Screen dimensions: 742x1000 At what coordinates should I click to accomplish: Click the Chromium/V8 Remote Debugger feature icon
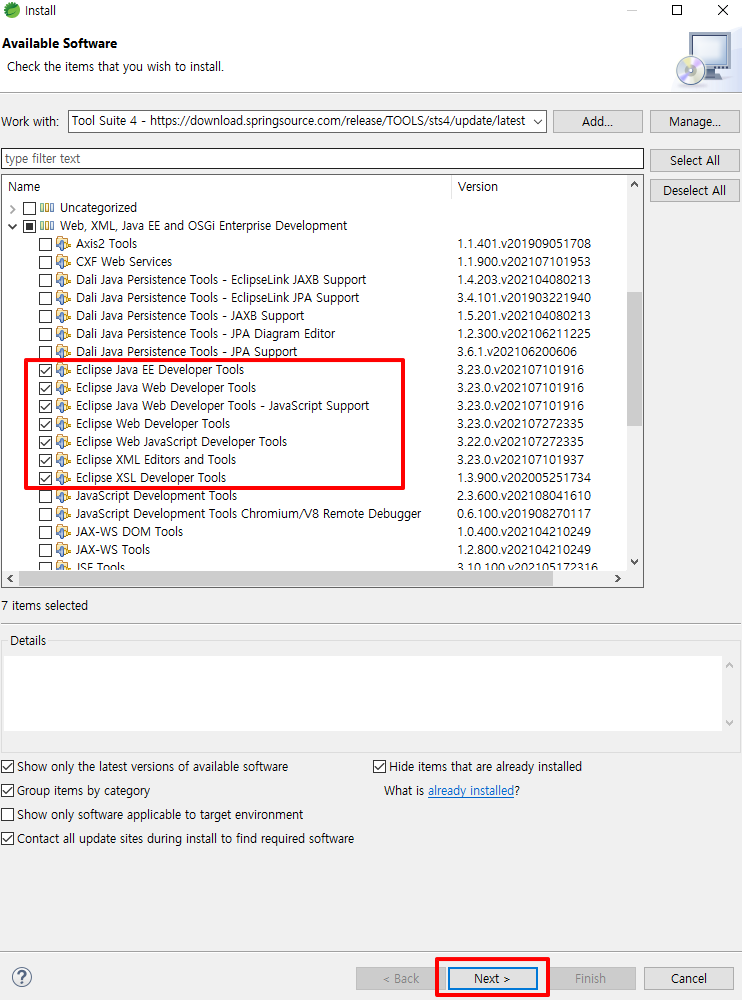[x=63, y=513]
